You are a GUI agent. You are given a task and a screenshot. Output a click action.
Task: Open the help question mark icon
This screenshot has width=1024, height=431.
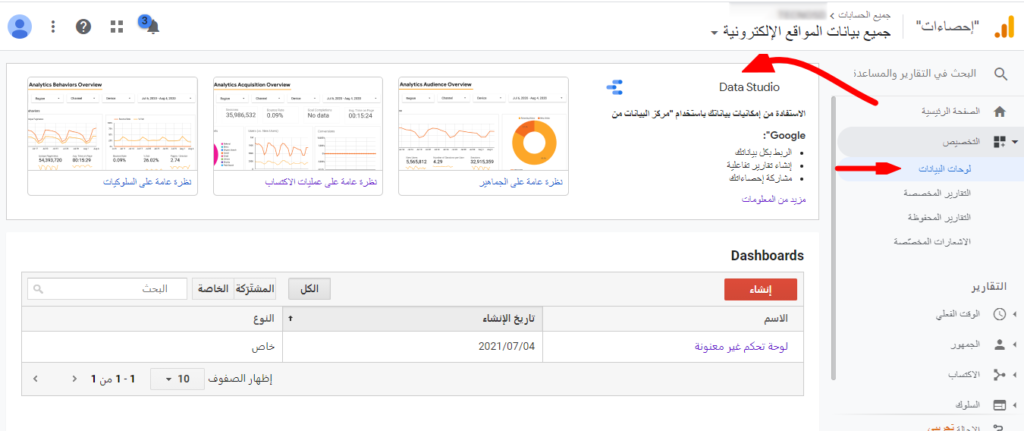[x=84, y=27]
